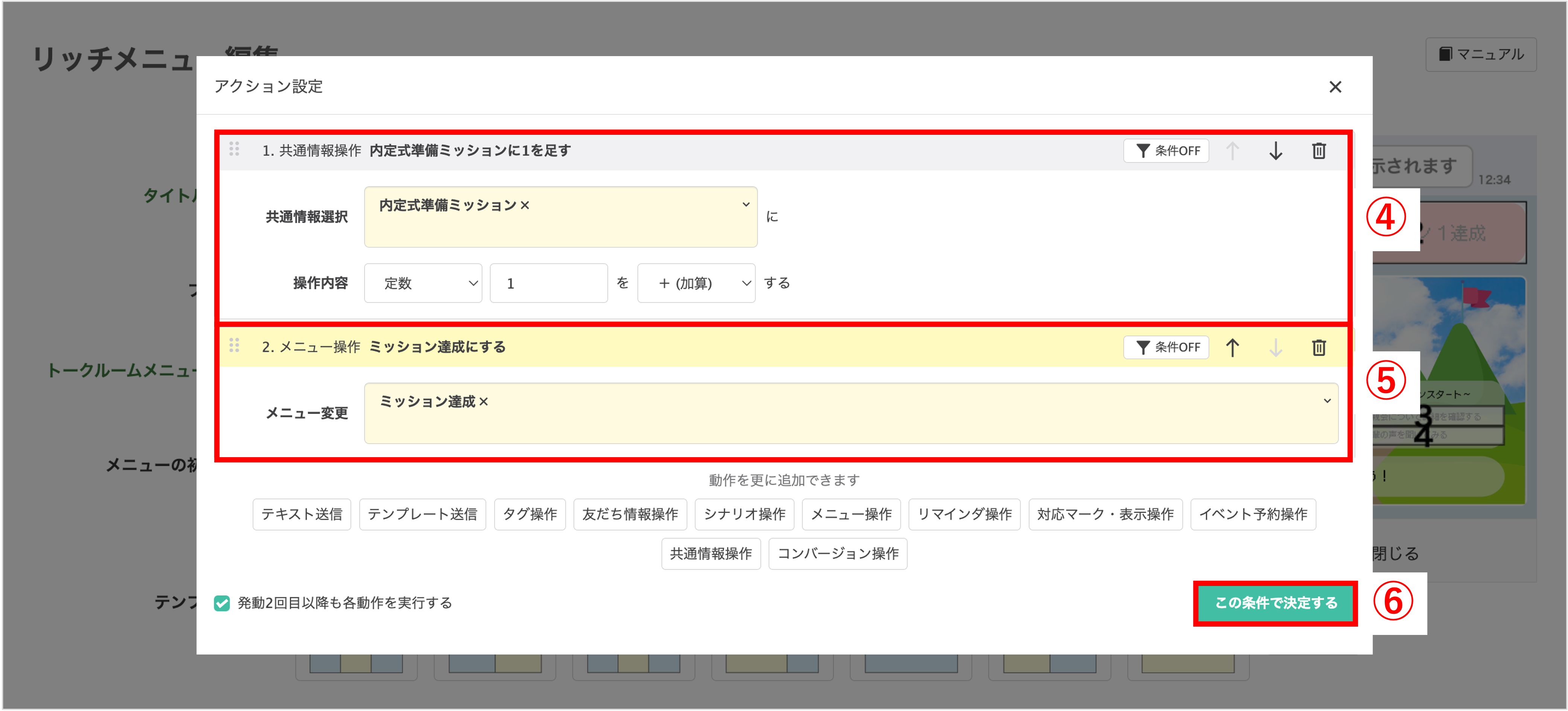
Task: Remove ミッション達成 tag with ×
Action: (483, 401)
